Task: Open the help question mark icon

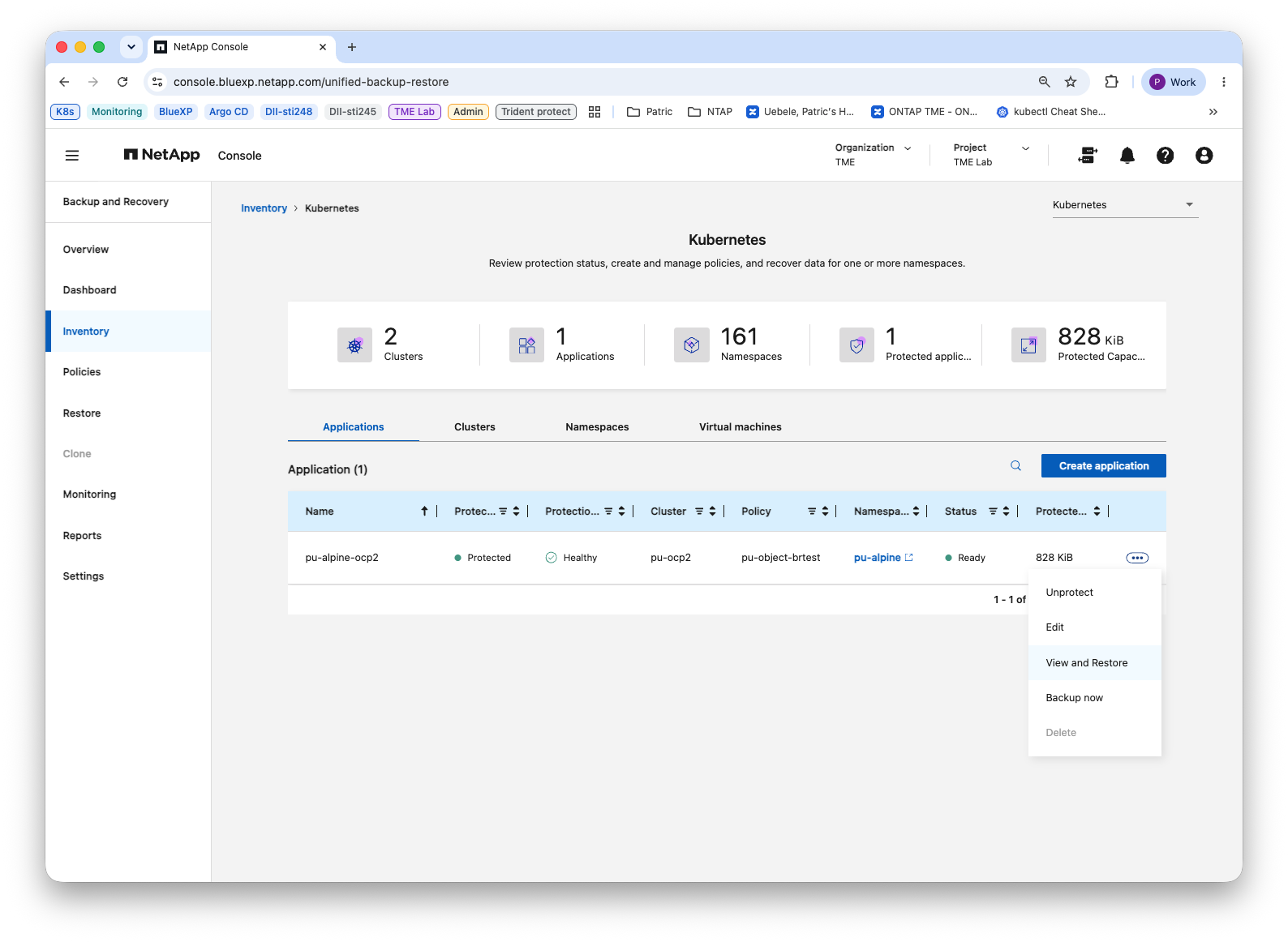Action: point(1166,156)
